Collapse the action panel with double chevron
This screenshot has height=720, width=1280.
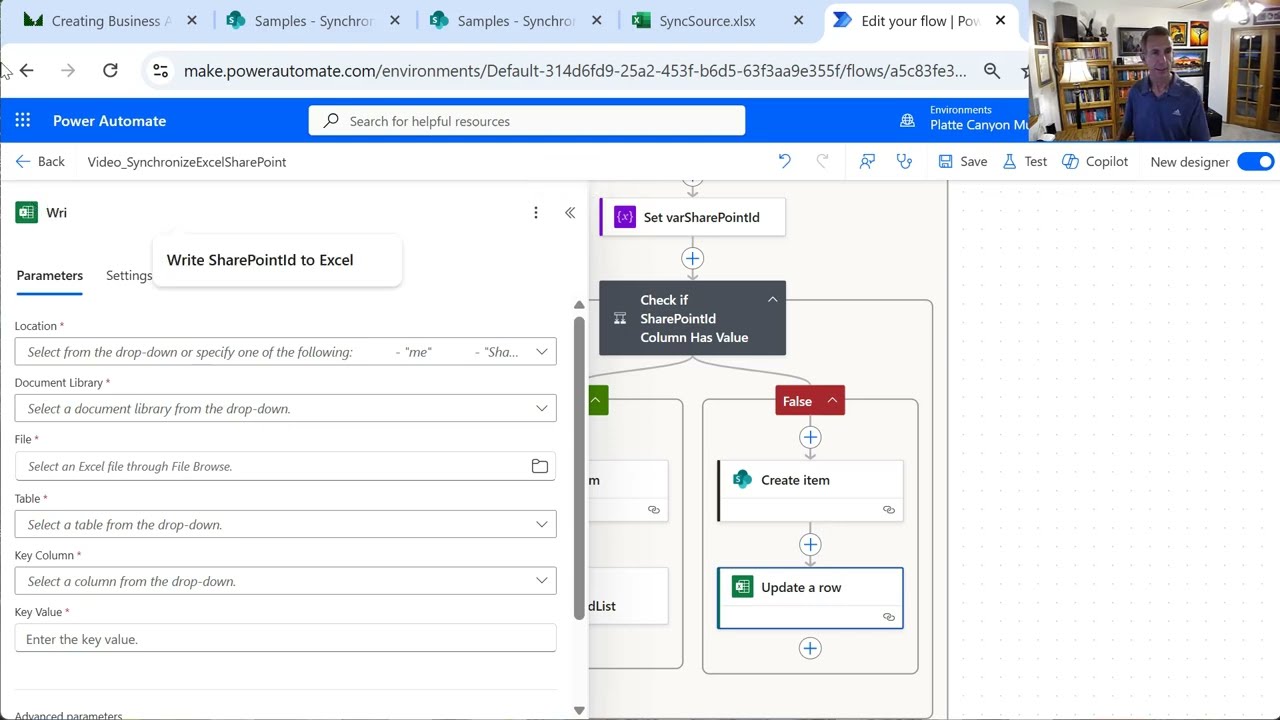pyautogui.click(x=570, y=212)
